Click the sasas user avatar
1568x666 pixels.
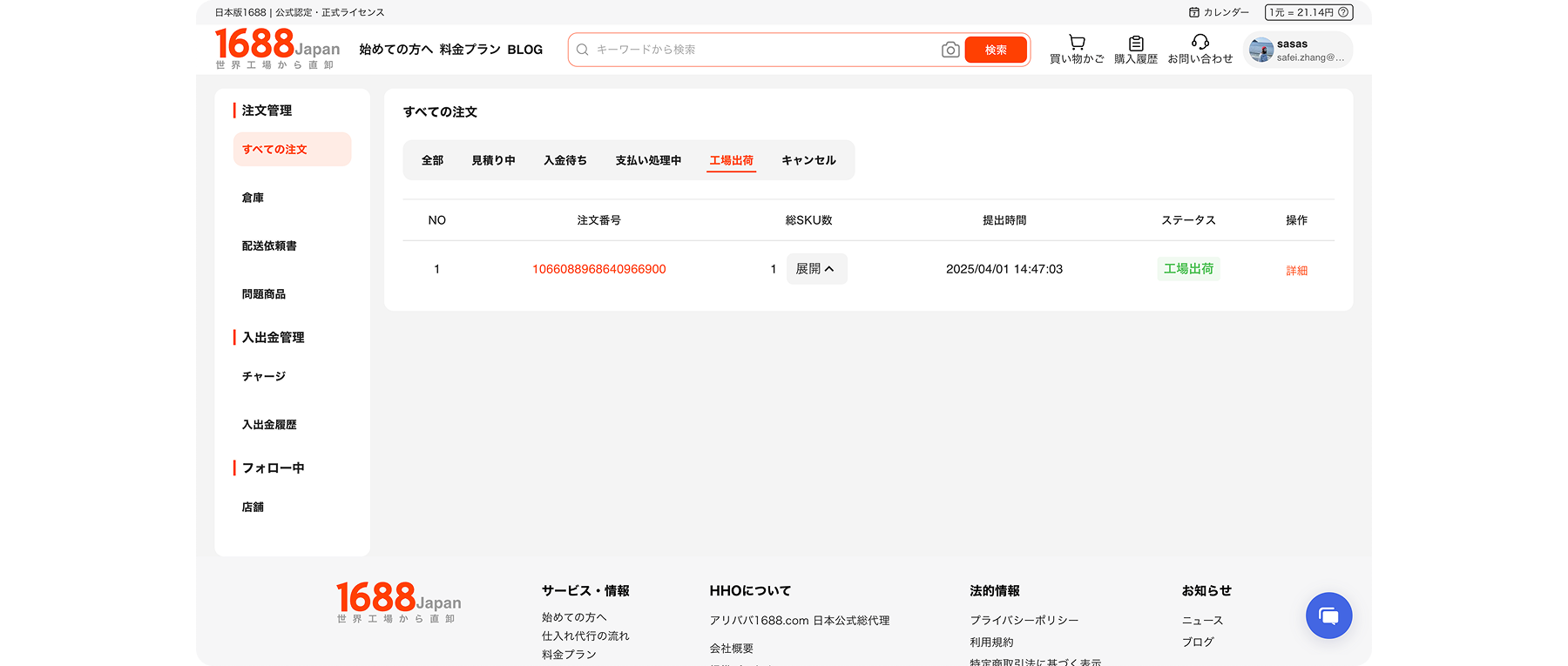click(1260, 50)
